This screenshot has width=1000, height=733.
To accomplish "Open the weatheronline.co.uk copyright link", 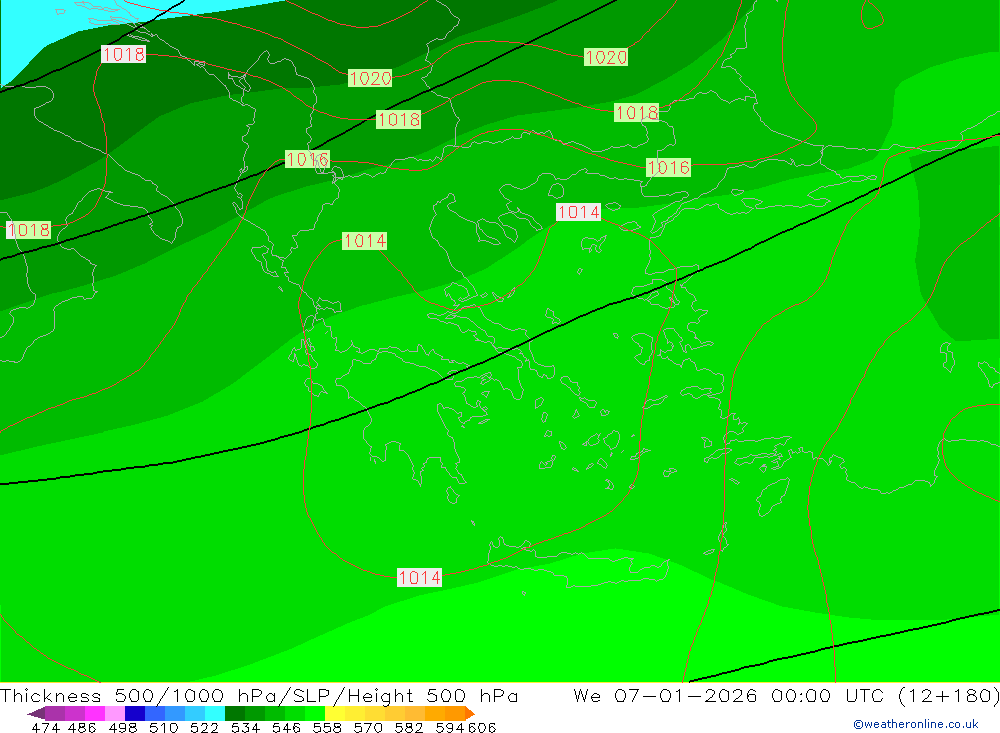I will [x=916, y=724].
